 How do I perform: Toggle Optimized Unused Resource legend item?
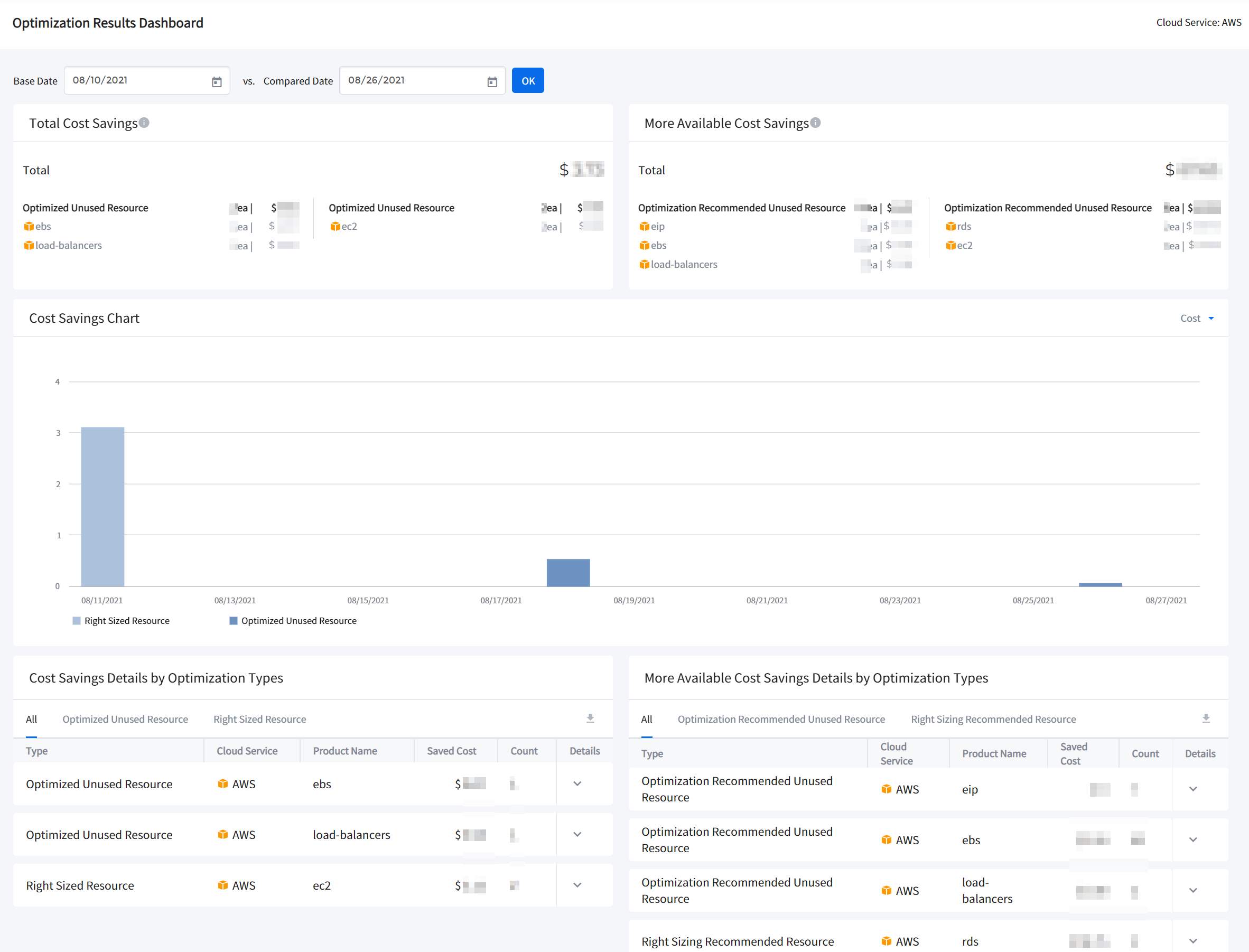(x=292, y=621)
